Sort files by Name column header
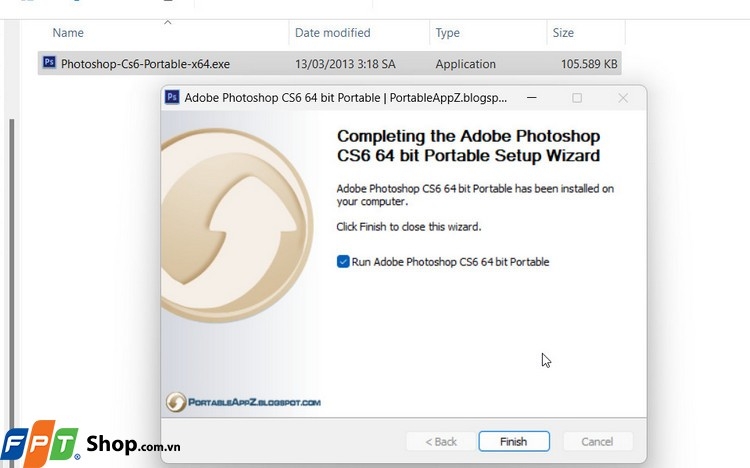The image size is (750, 468). 68,33
